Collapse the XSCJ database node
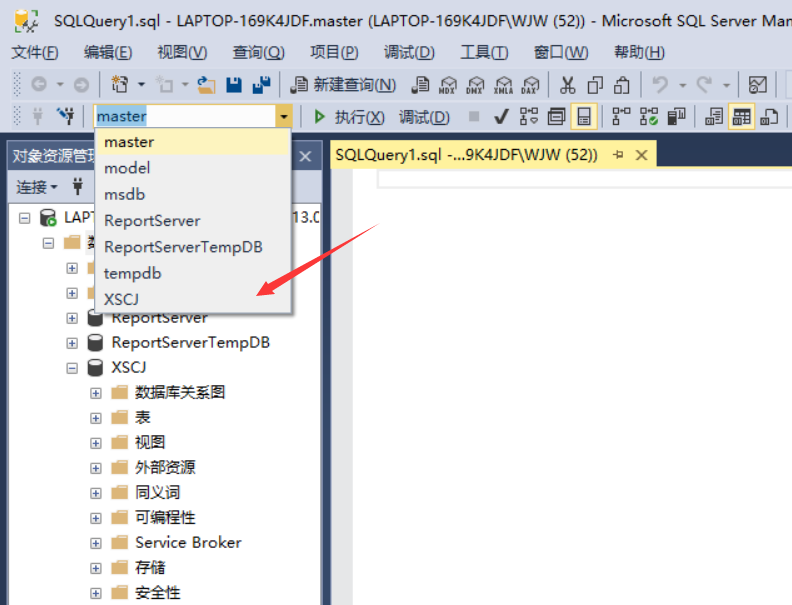The height and width of the screenshot is (605, 792). [72, 368]
